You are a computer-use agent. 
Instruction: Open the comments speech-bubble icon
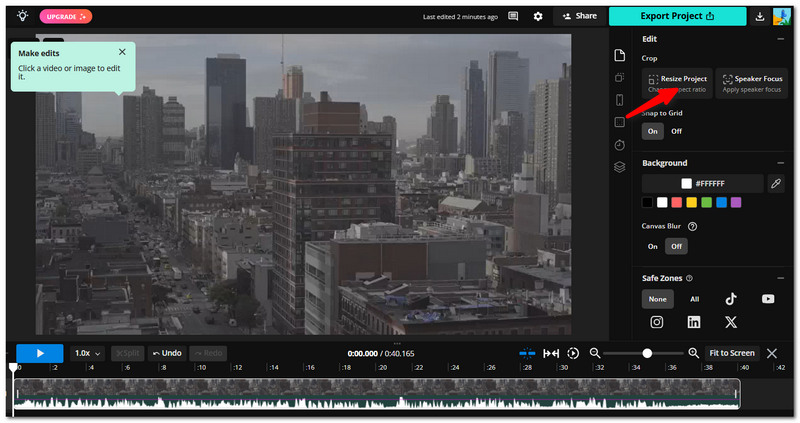click(513, 16)
